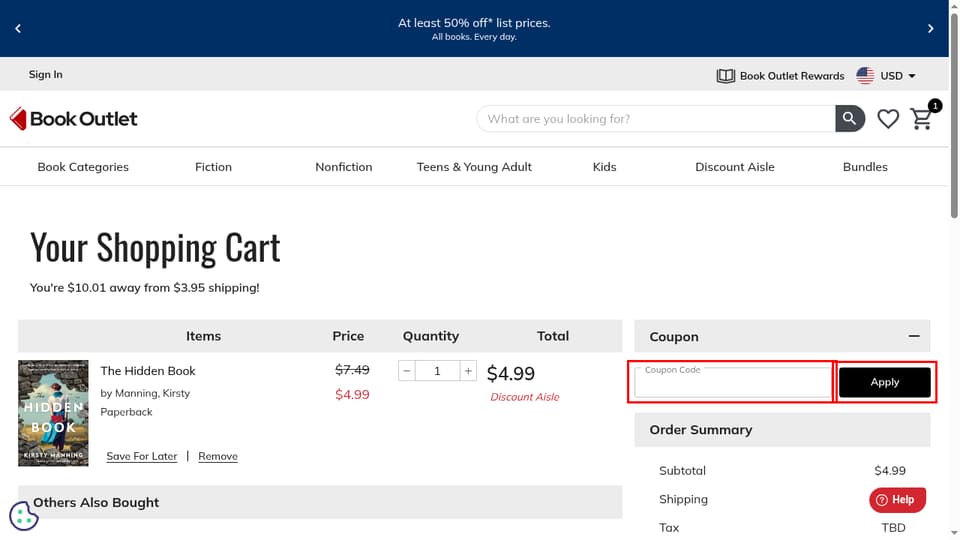Click the quantity number field
The image size is (960, 540).
437,371
